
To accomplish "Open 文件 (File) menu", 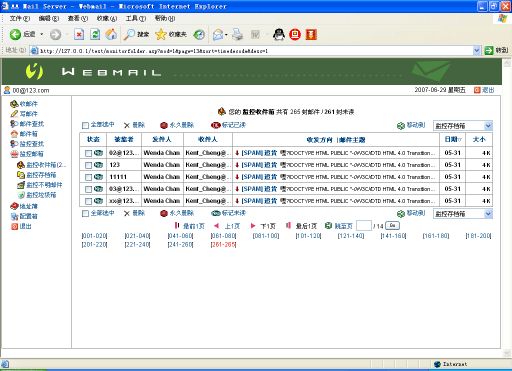I will 20,18.
